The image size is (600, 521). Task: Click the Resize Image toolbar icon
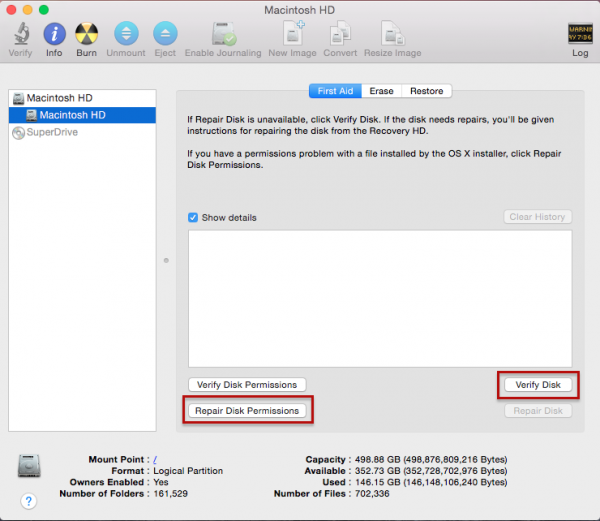[393, 33]
